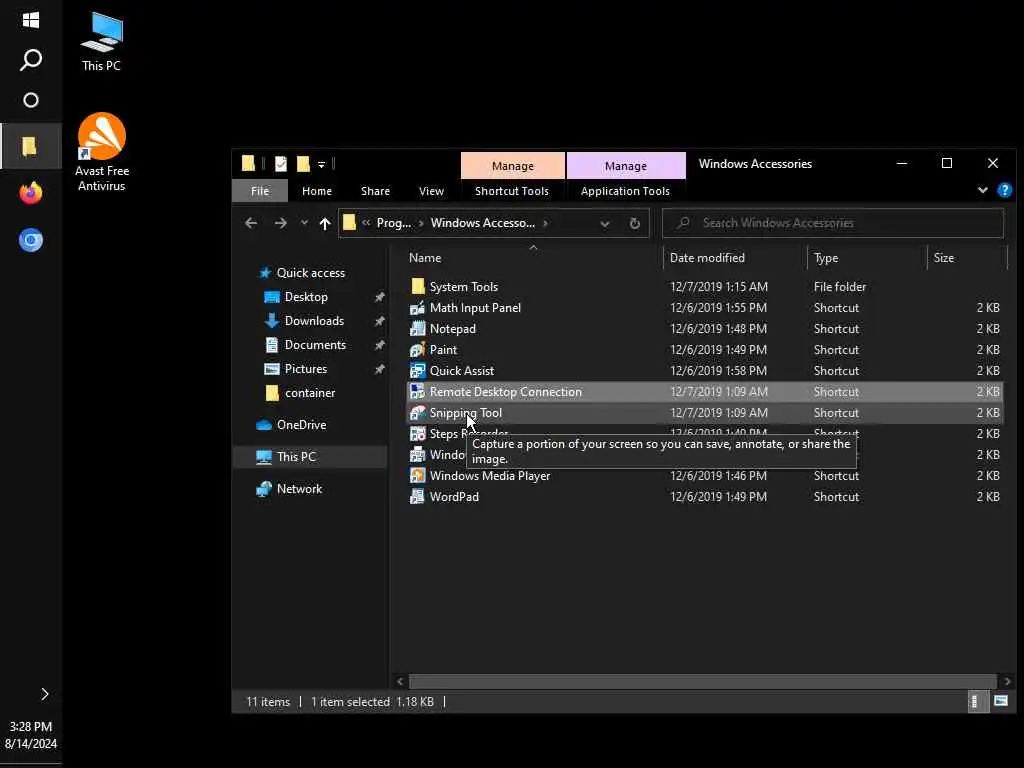Click the horizontal scrollbar in file list
Screen dimensions: 1024x768
703,681
